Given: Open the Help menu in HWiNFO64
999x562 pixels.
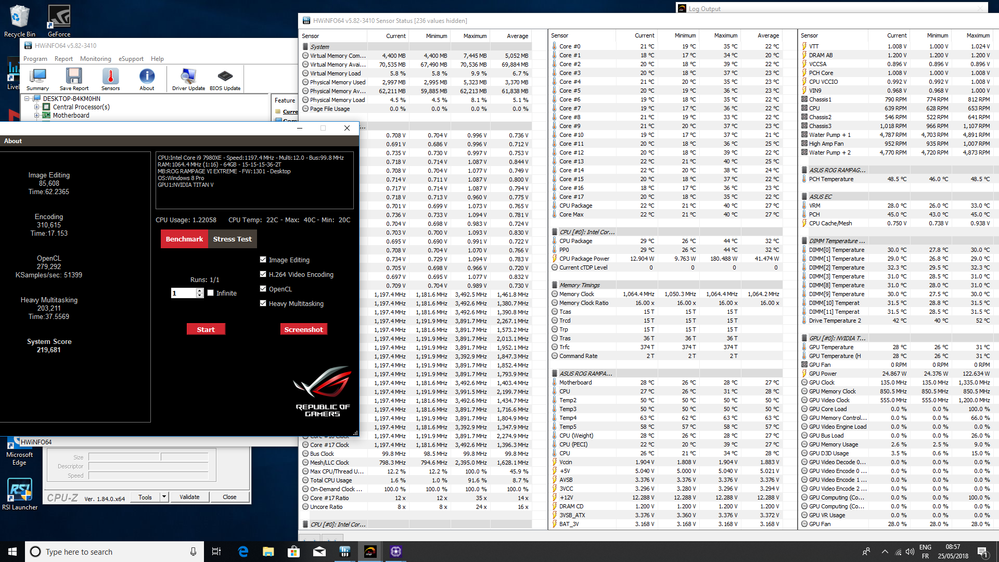Looking at the screenshot, I should pyautogui.click(x=157, y=59).
